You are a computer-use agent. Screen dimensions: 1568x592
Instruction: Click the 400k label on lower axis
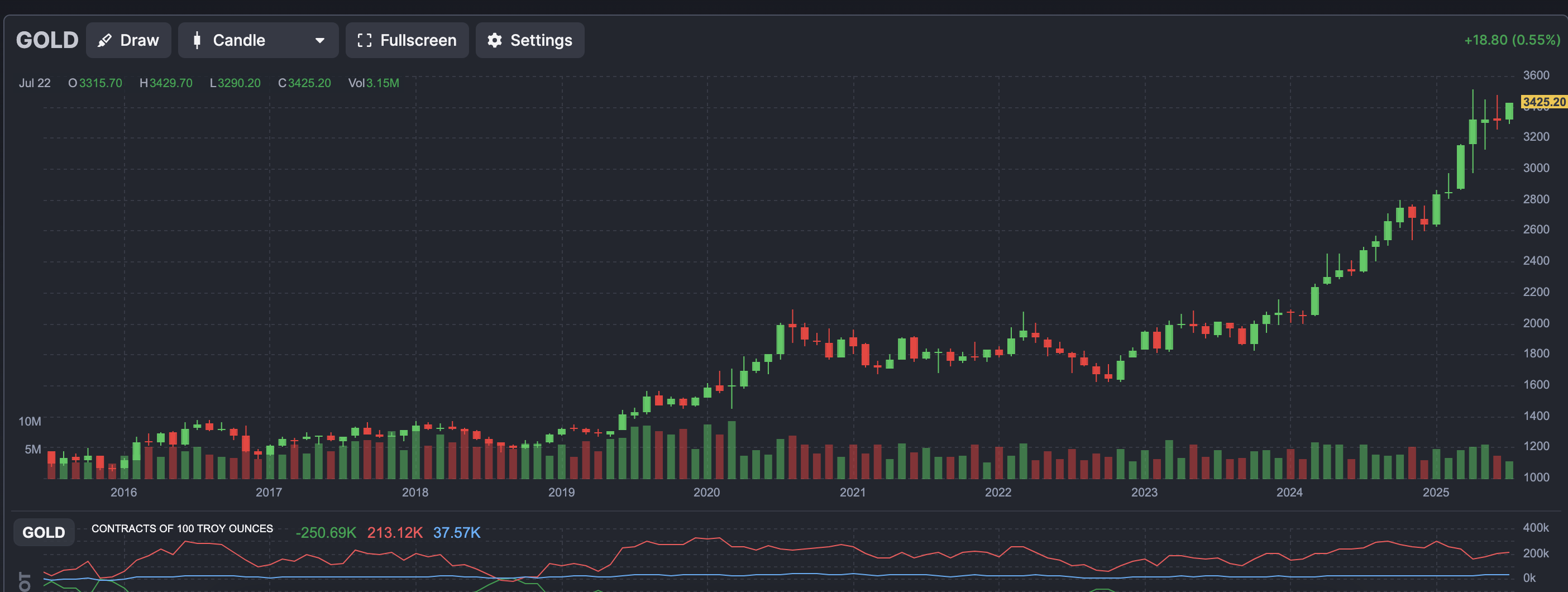pyautogui.click(x=1536, y=527)
